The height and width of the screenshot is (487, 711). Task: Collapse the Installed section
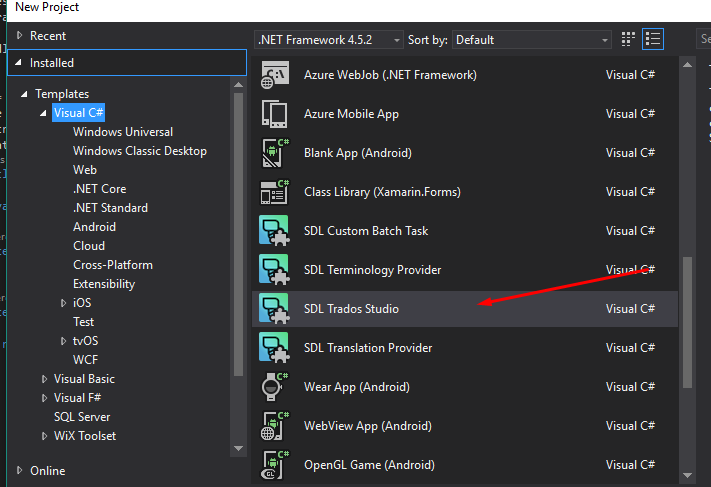[18, 63]
